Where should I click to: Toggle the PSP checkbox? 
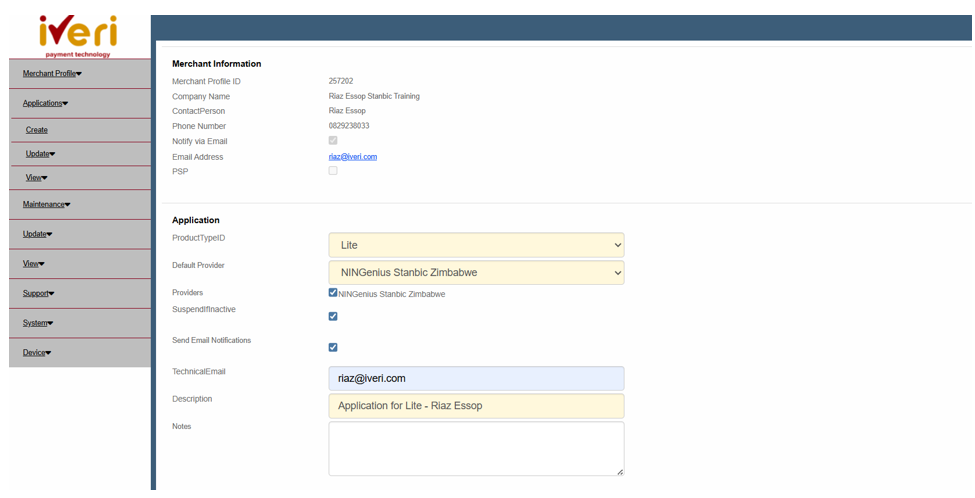click(333, 170)
